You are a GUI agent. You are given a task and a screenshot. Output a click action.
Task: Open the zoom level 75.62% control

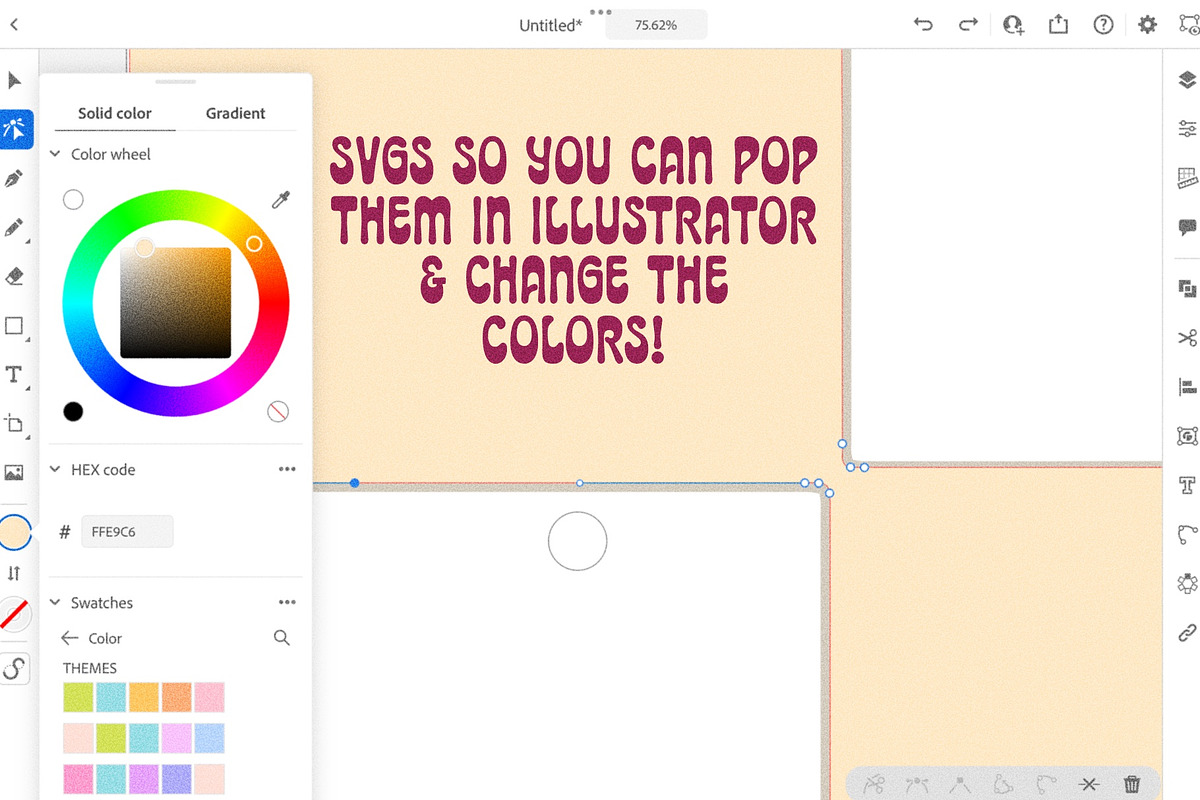(x=656, y=25)
